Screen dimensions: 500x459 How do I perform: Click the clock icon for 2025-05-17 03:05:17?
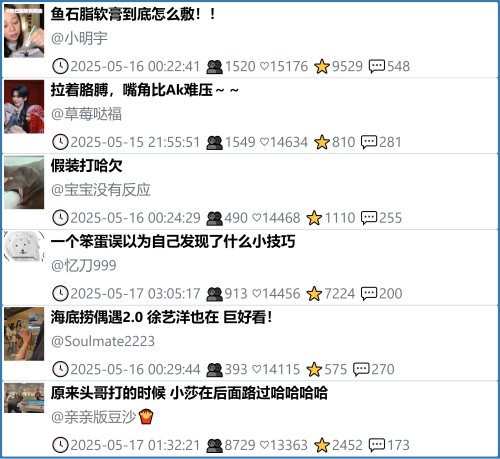coord(60,294)
